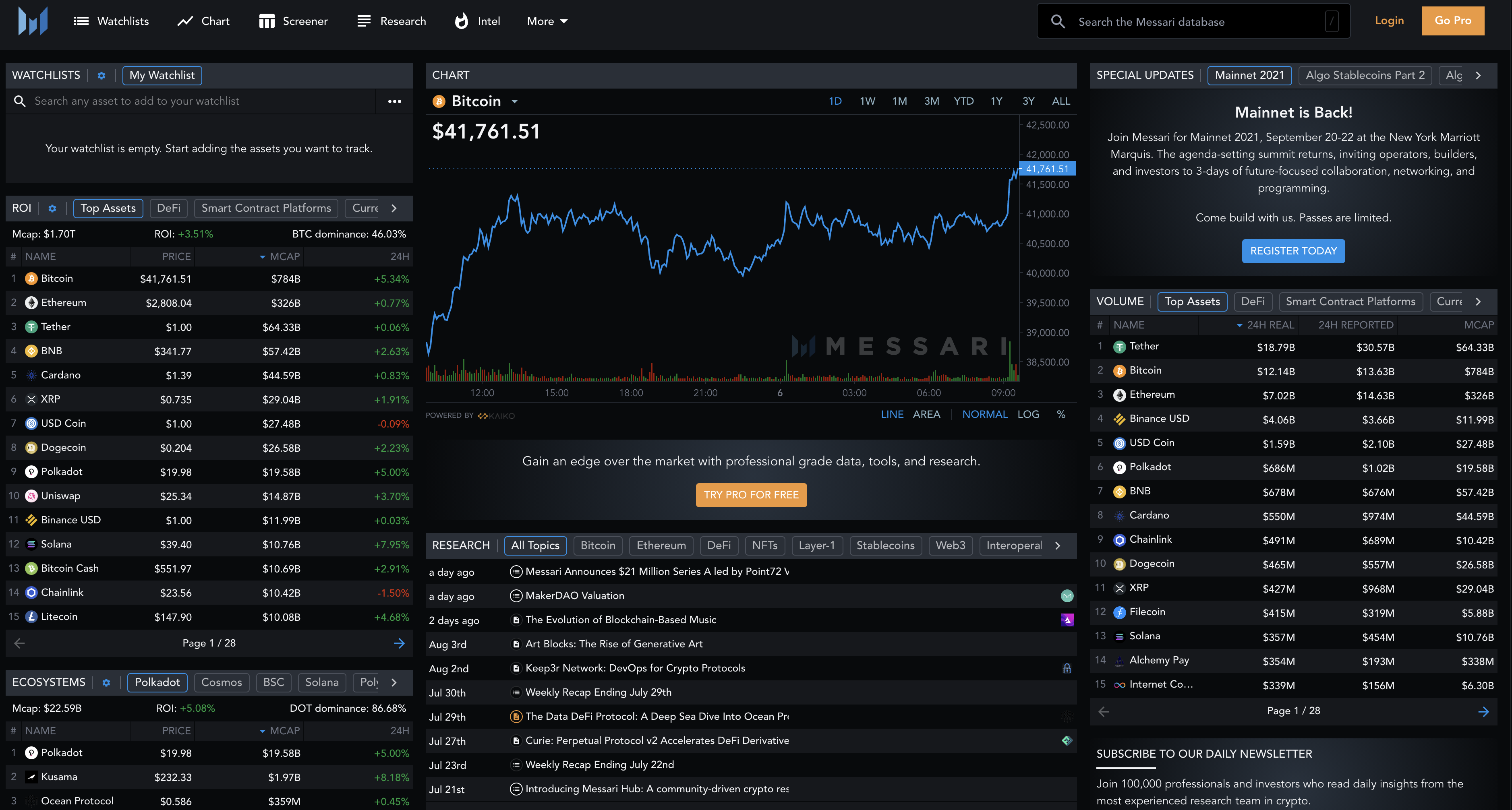Image resolution: width=1512 pixels, height=810 pixels.
Task: Click the Chart line icon in navbar
Action: [186, 21]
